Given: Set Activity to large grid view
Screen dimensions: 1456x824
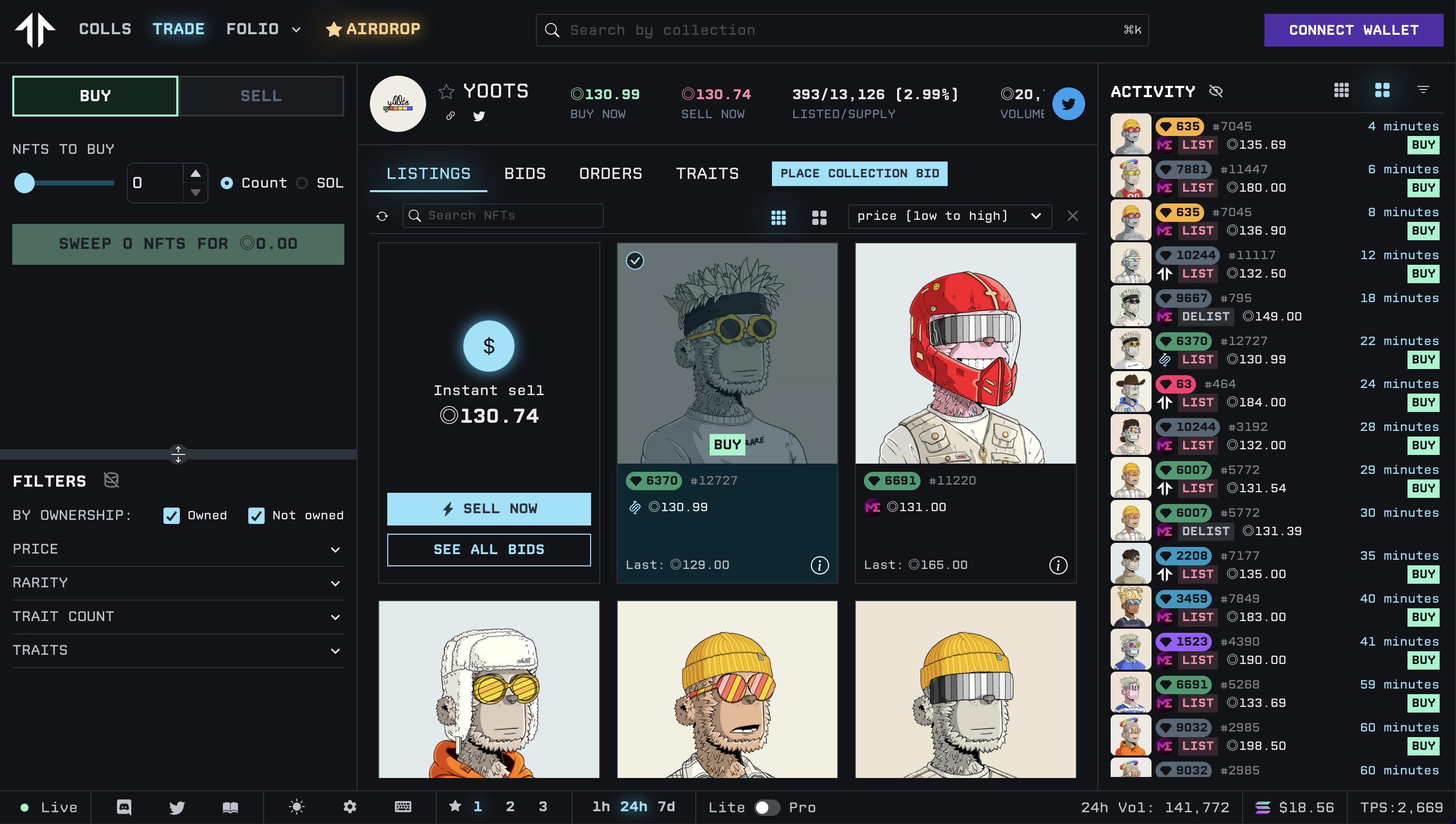Looking at the screenshot, I should click(x=1382, y=89).
